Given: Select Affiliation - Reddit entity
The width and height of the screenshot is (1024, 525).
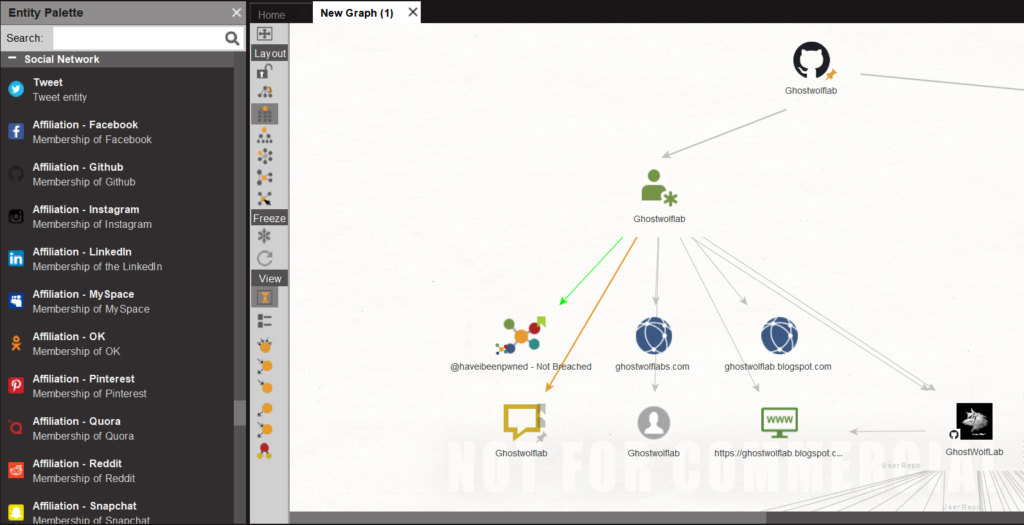Looking at the screenshot, I should tap(118, 471).
